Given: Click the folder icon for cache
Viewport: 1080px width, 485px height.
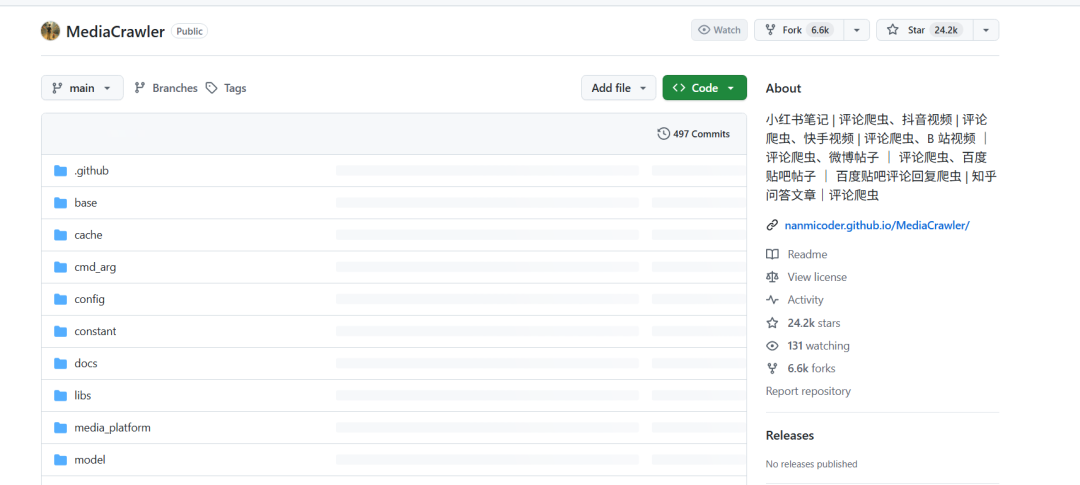Looking at the screenshot, I should click(x=61, y=235).
